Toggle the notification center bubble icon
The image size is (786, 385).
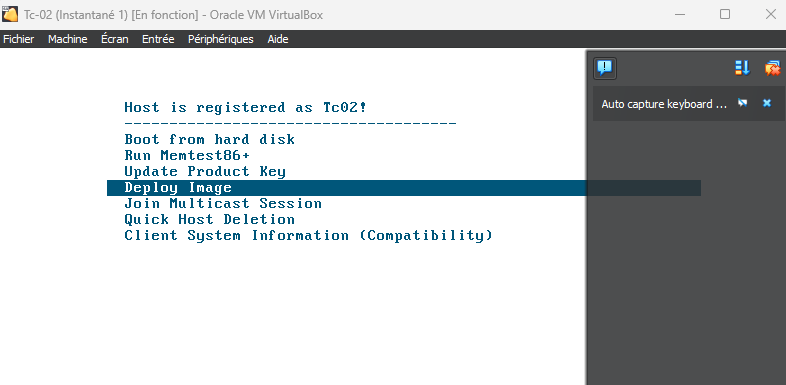click(x=605, y=68)
